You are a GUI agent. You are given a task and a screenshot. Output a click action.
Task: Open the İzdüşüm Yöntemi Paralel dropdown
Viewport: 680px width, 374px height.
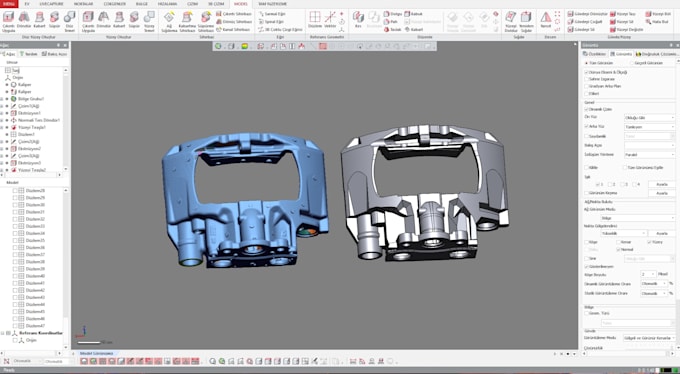[649, 154]
